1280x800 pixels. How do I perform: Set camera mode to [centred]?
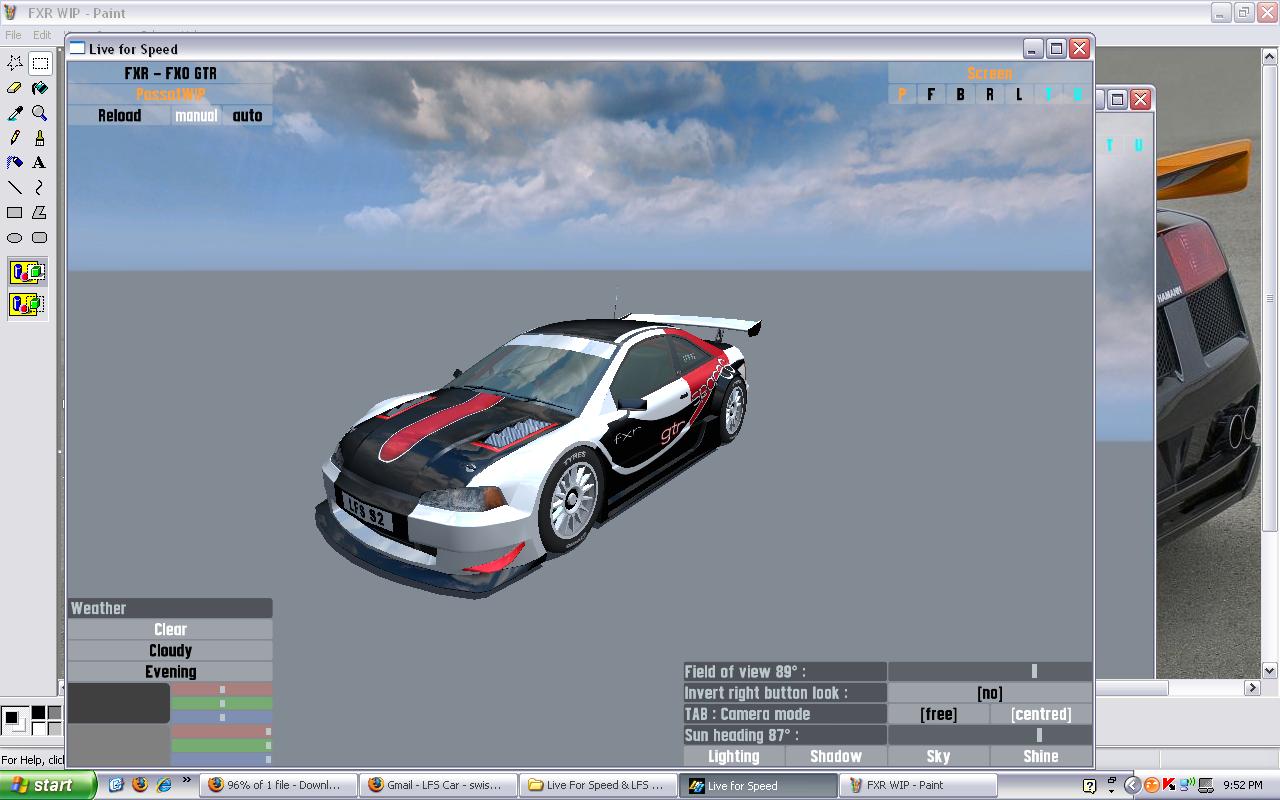(1041, 714)
